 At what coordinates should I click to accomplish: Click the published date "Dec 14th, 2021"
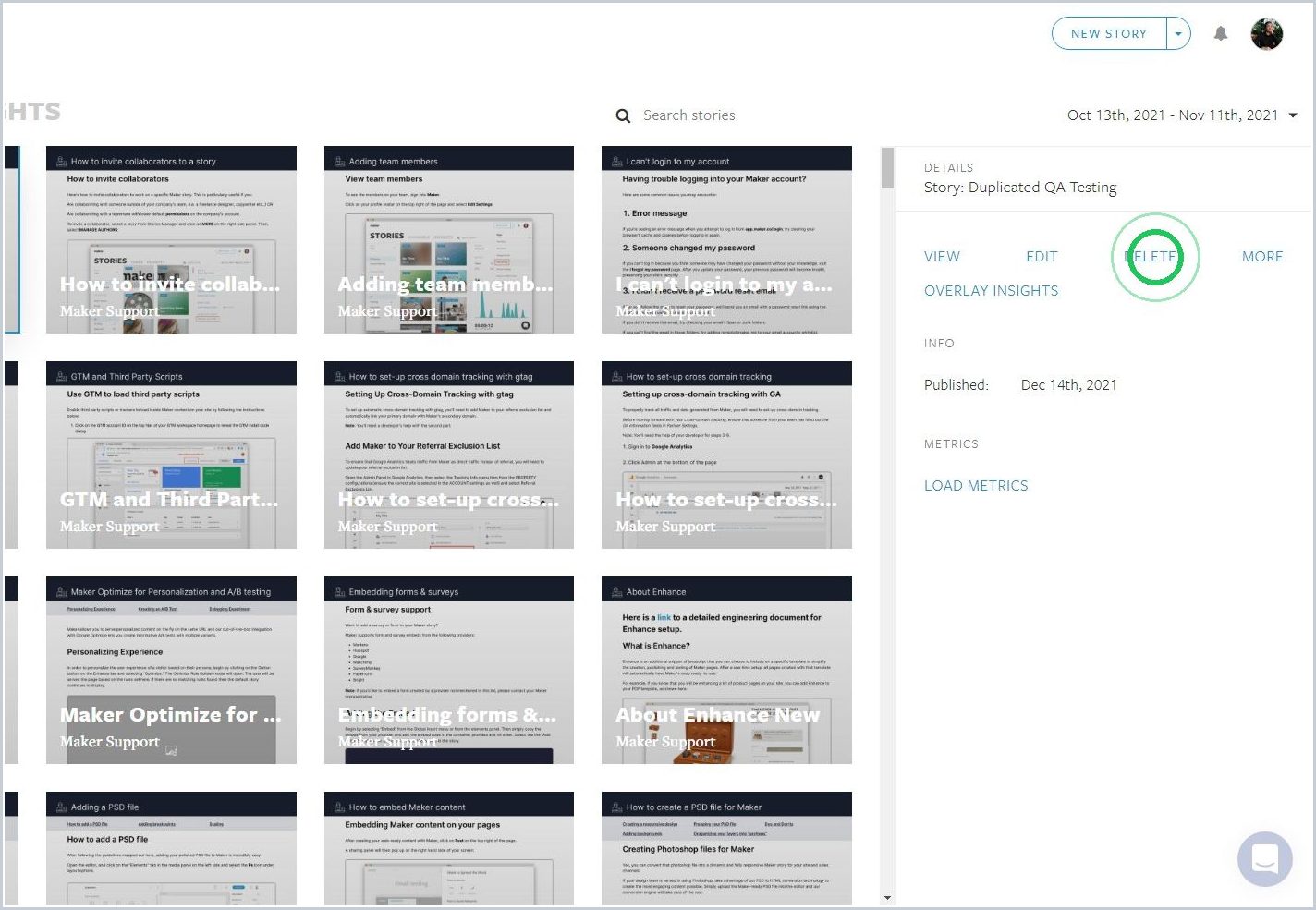click(1069, 385)
